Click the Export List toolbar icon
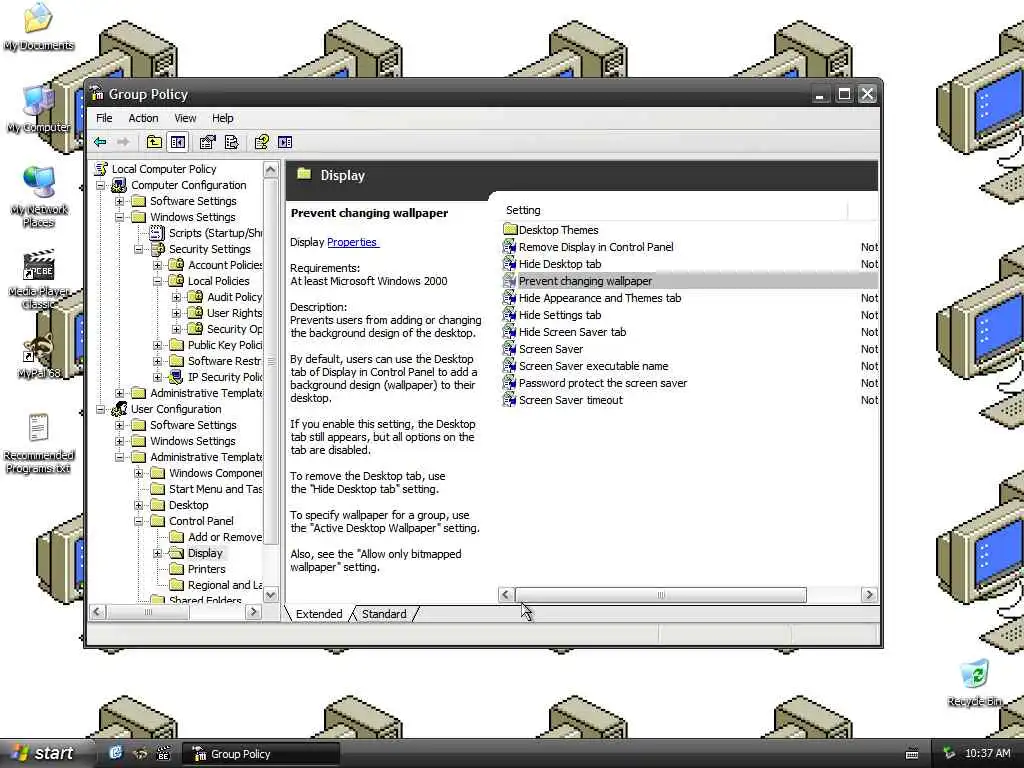Screen dimensions: 1024x768 pyautogui.click(x=232, y=142)
